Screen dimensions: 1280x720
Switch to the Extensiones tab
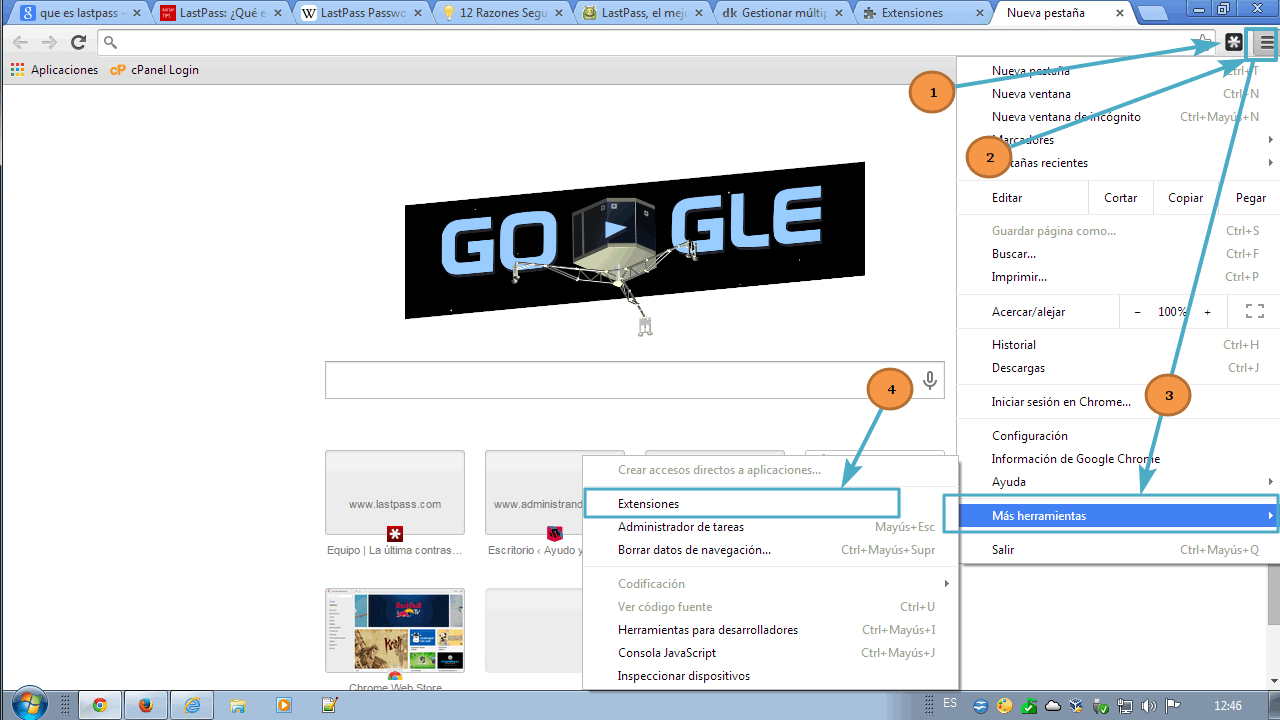[924, 13]
